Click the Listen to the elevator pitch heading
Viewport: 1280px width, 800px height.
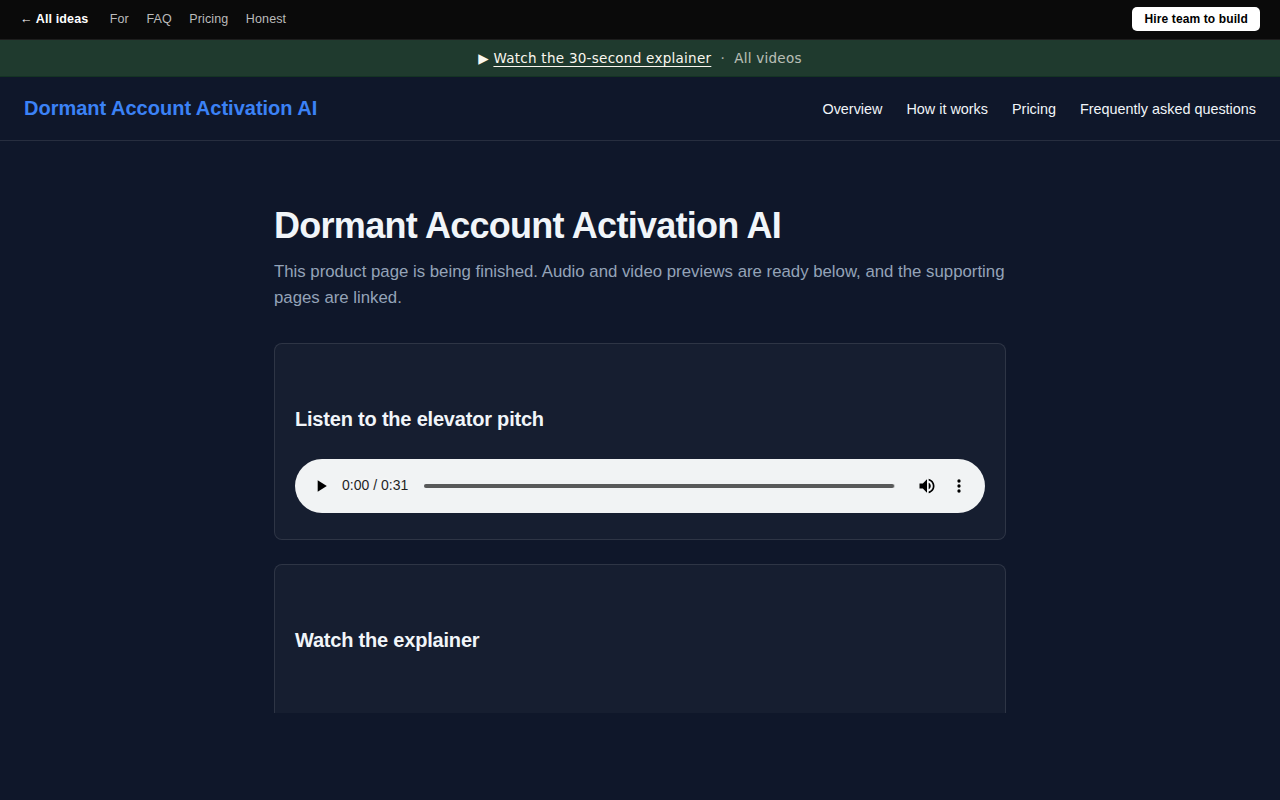pos(419,419)
